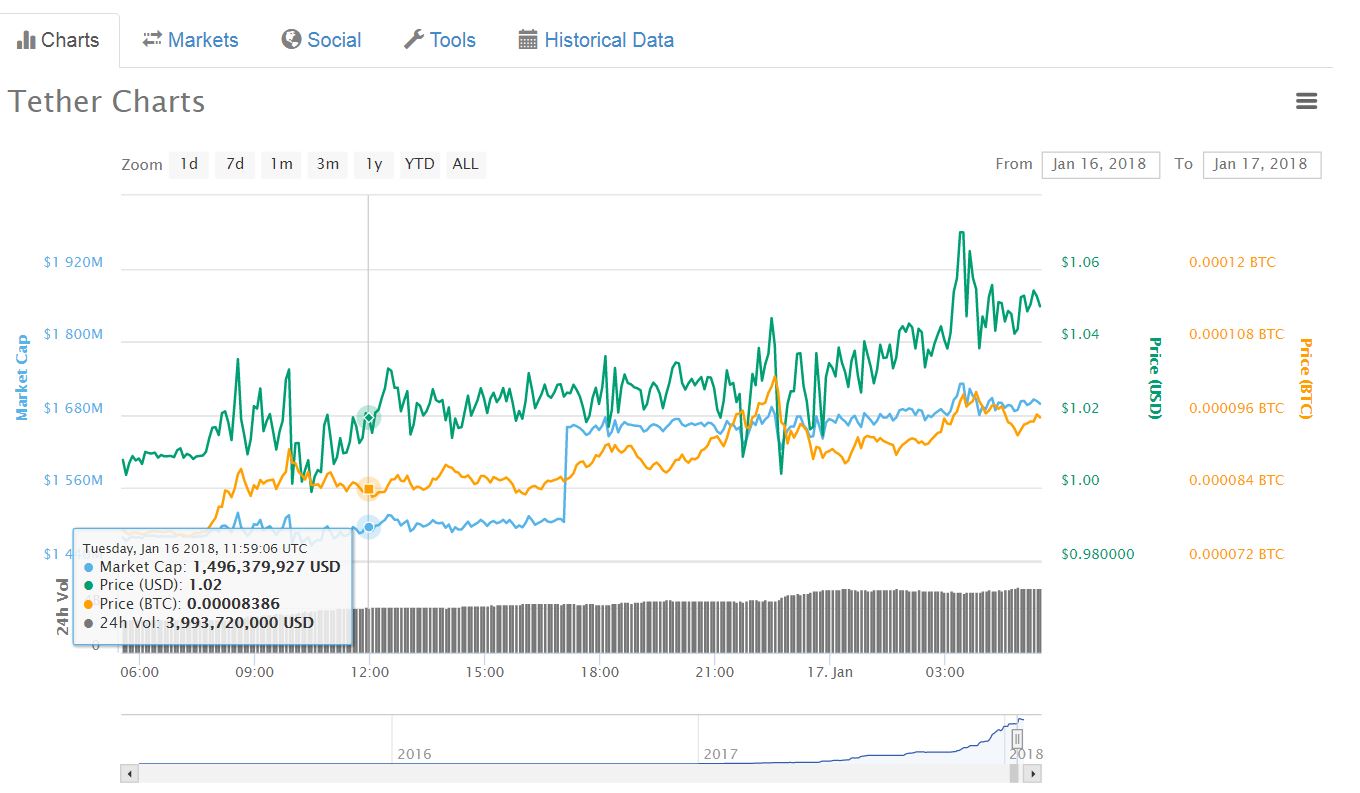Click the From date field Jan 16, 2018
Screen dimensions: 1360x793
pyautogui.click(x=1100, y=165)
